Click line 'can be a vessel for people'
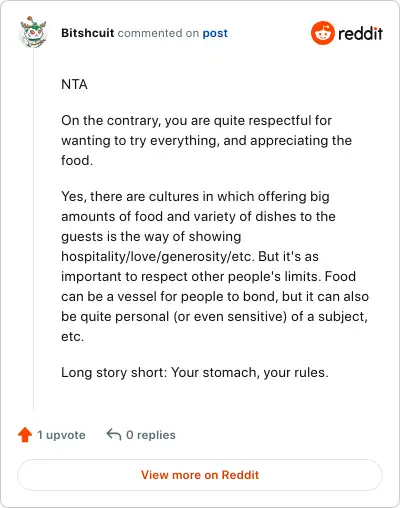 [x=215, y=296]
